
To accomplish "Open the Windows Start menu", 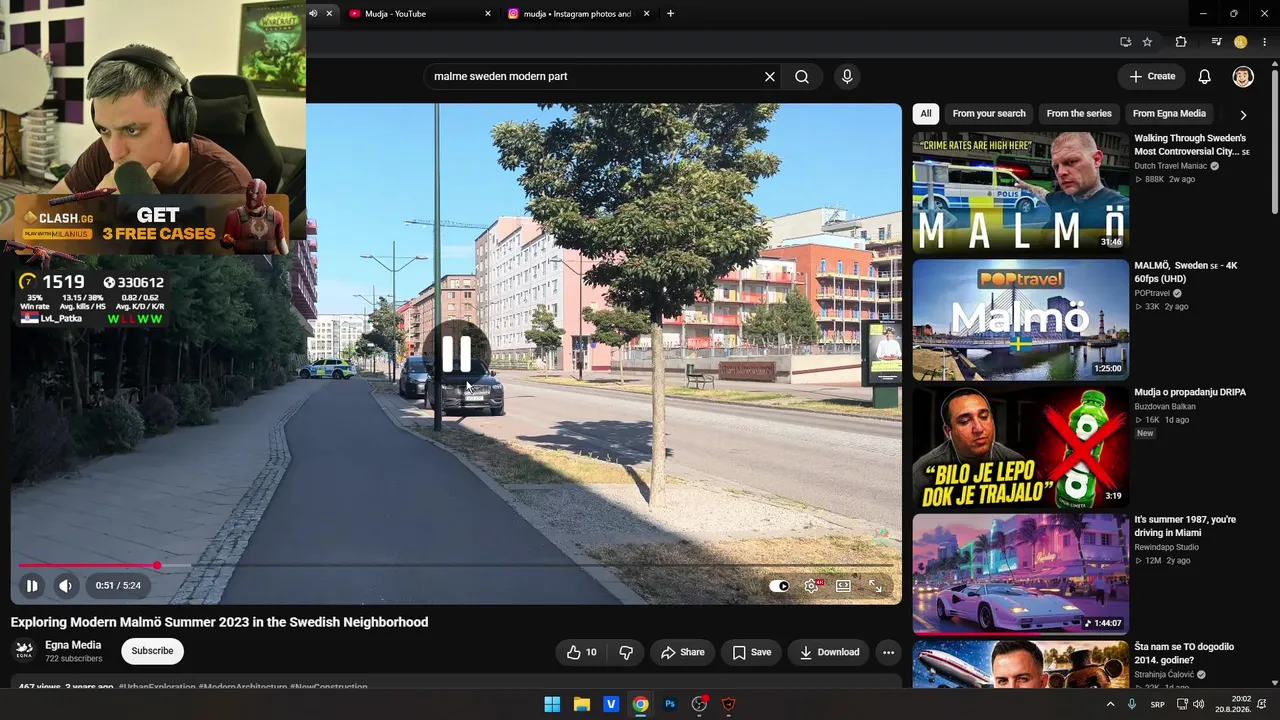I will pyautogui.click(x=552, y=705).
